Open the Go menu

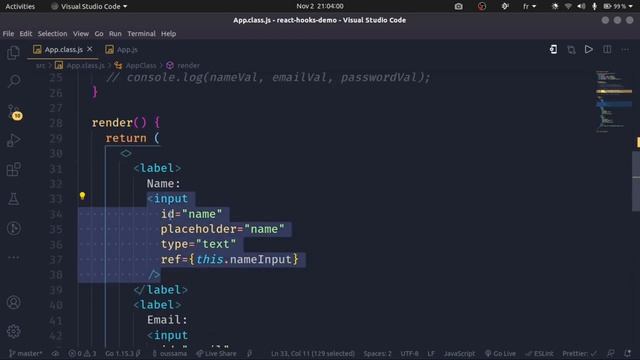point(99,34)
